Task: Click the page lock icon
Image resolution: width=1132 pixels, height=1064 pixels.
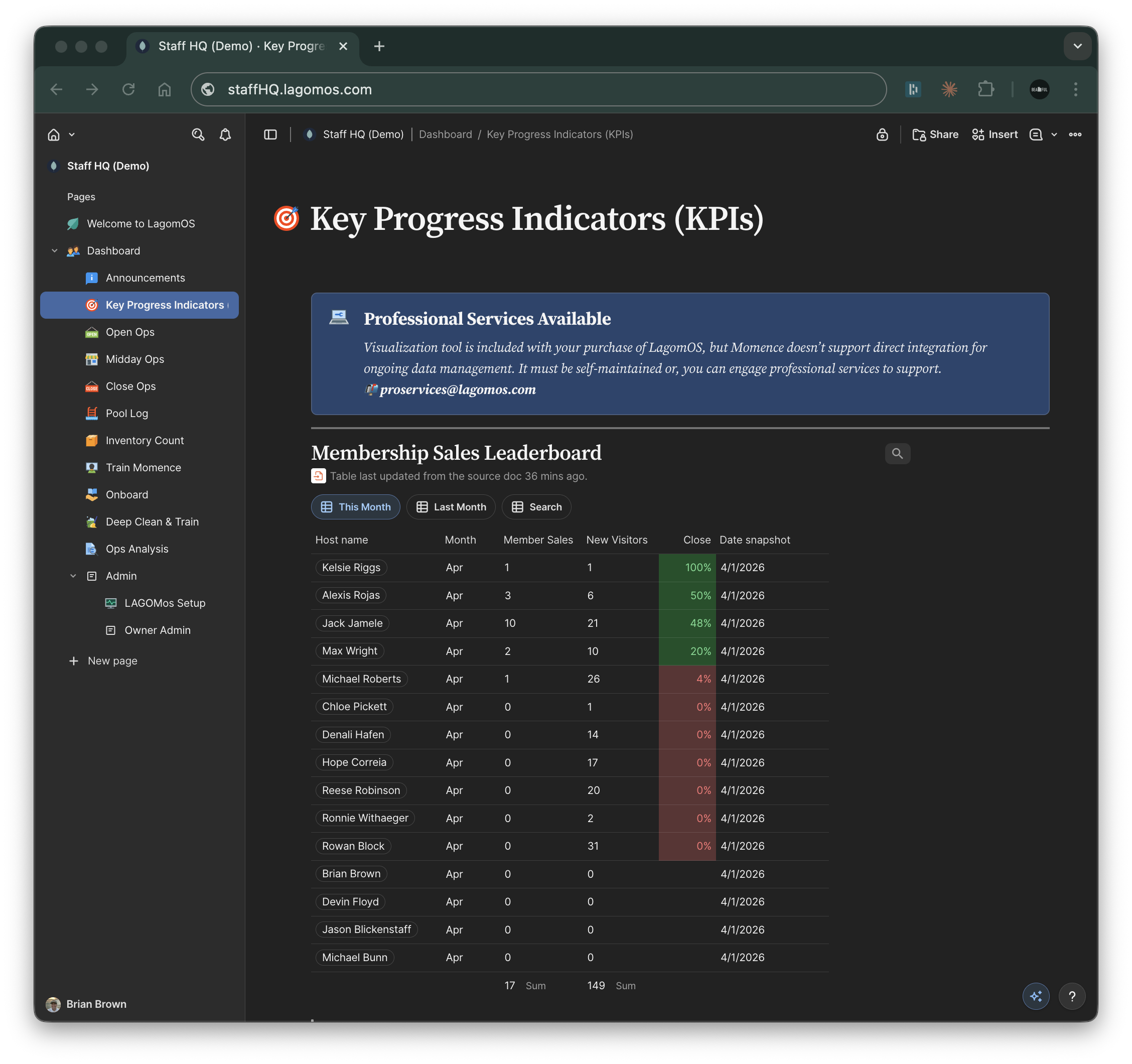Action: (882, 135)
